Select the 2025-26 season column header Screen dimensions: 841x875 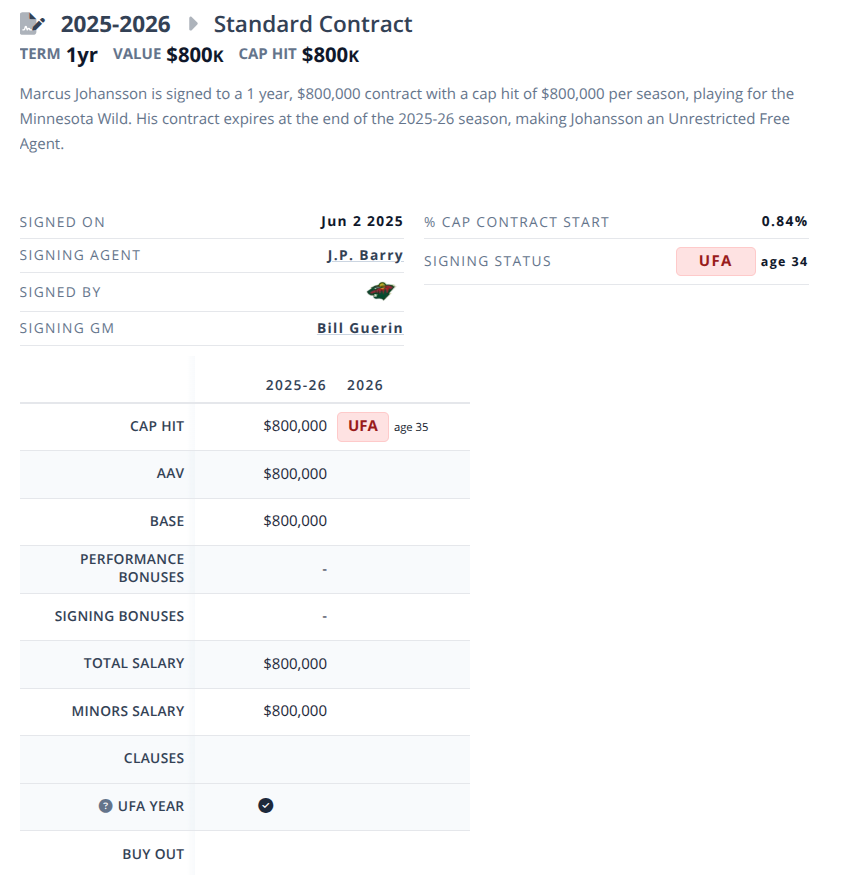click(x=295, y=385)
